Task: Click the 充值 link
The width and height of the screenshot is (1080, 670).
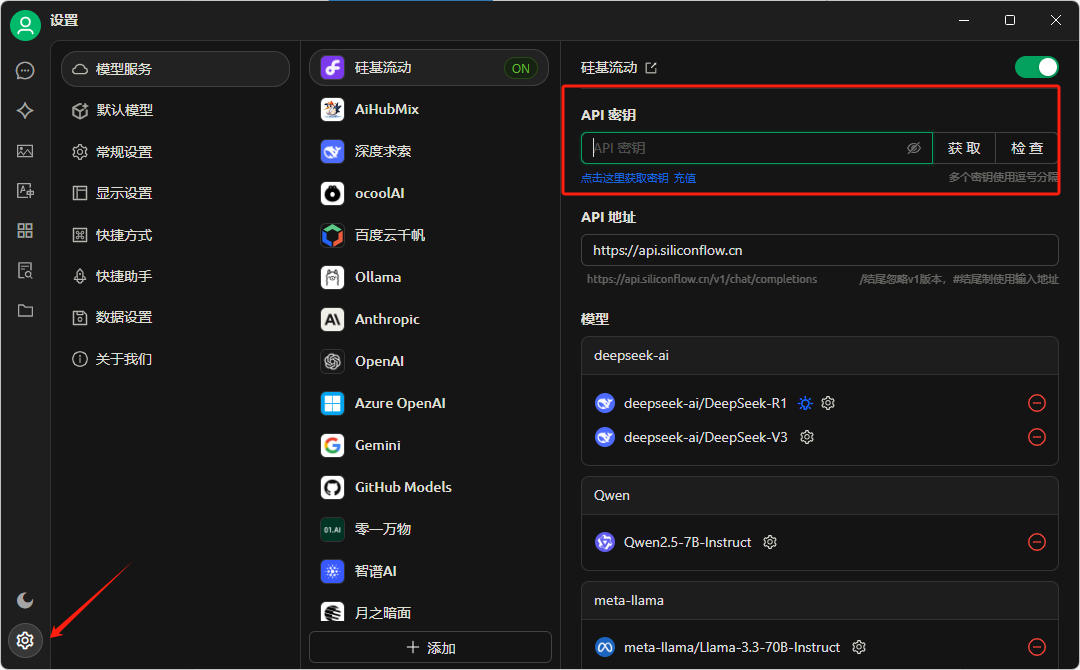Action: (685, 178)
